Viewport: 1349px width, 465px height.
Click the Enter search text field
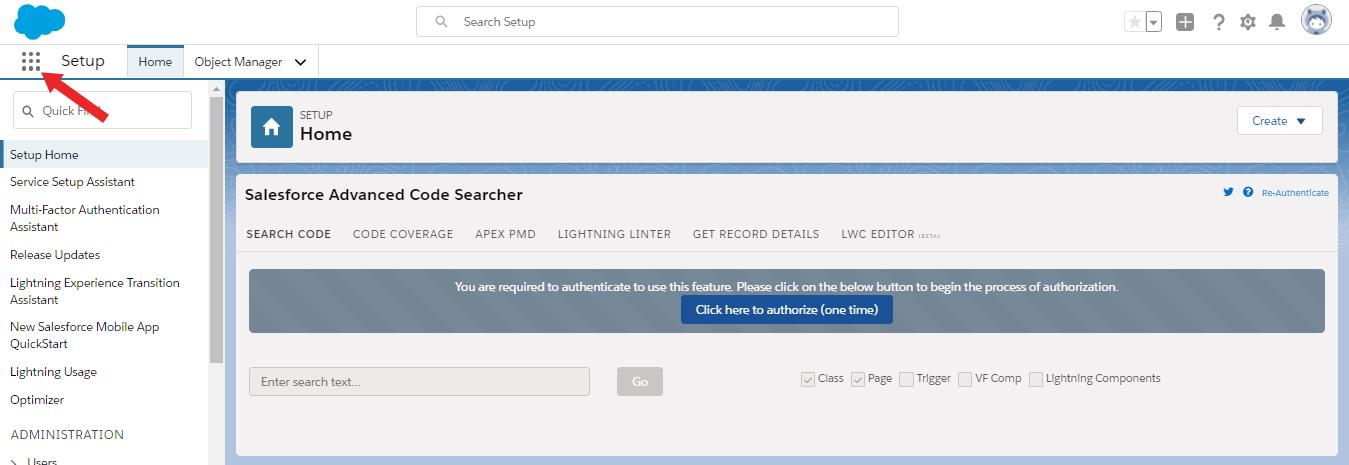click(x=419, y=382)
